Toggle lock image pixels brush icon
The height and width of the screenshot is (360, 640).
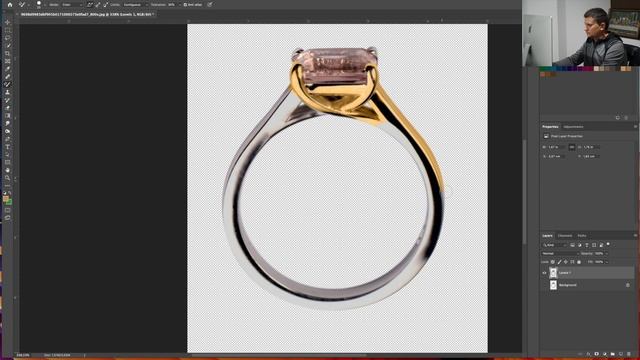[559, 262]
